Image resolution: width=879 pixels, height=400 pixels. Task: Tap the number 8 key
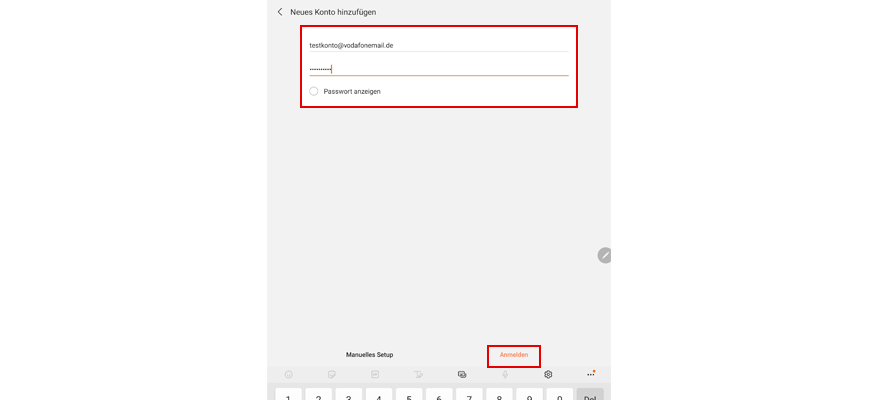point(499,394)
